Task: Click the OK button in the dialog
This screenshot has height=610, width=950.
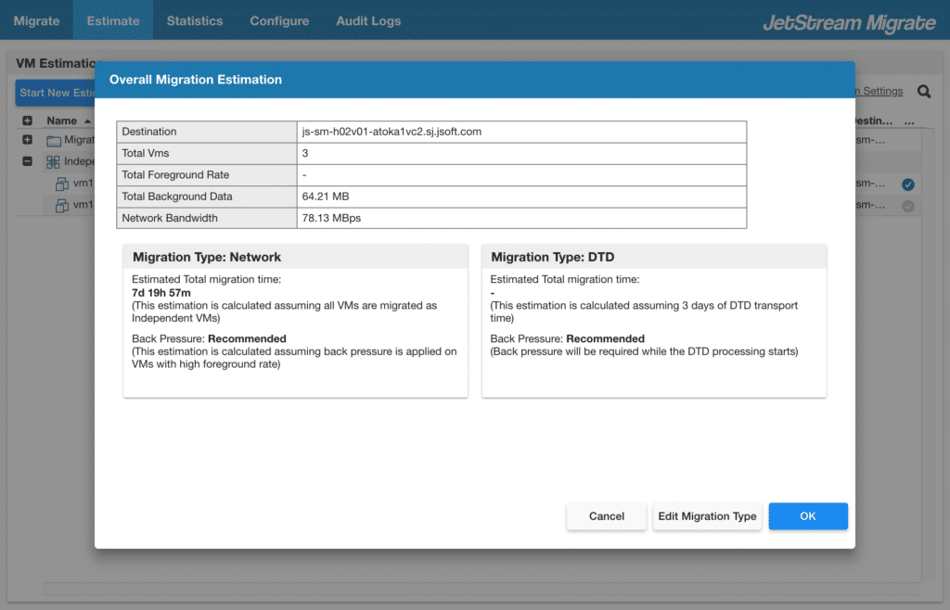Action: click(x=808, y=516)
